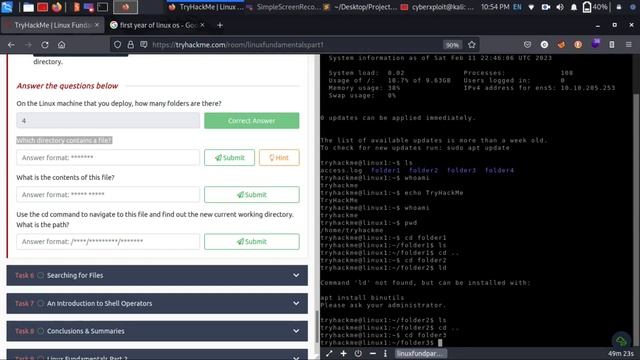This screenshot has height=360, width=640.
Task: Click the red panel launcher beside the file manager
Action: (x=42, y=7)
